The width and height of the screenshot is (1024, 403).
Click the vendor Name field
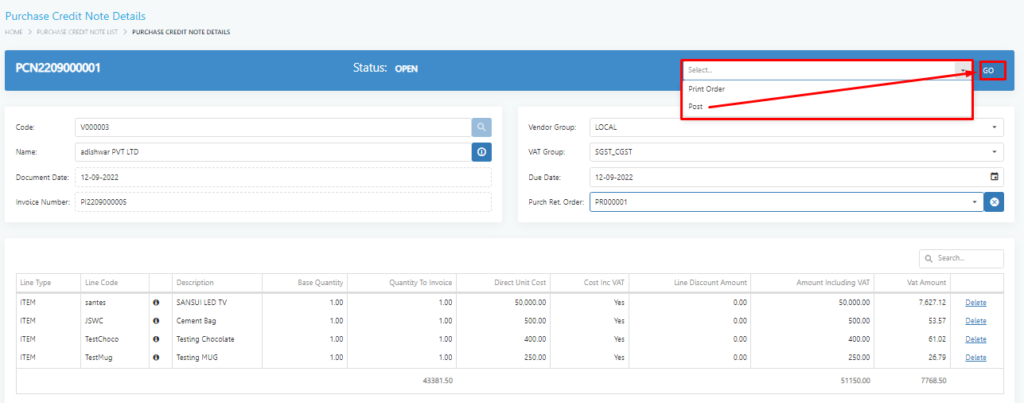(x=273, y=152)
